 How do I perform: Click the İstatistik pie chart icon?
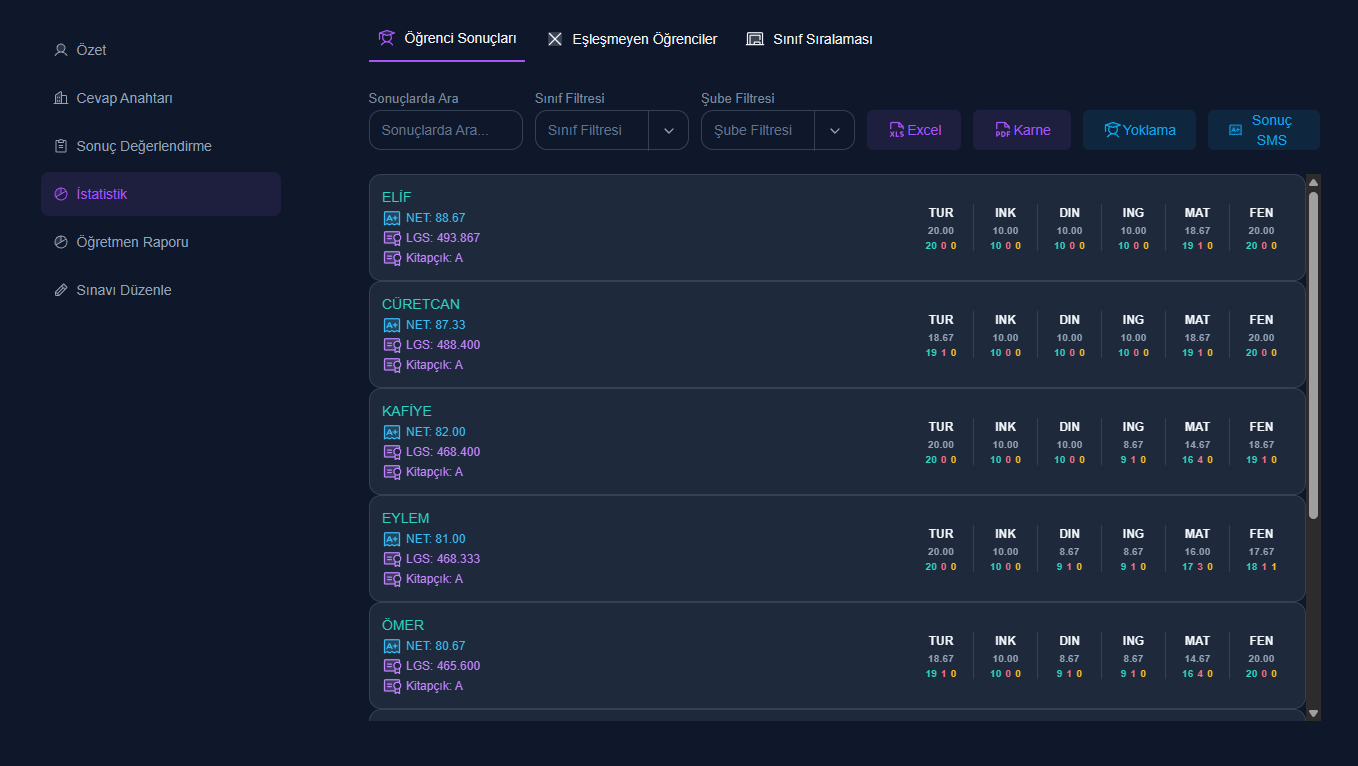pyautogui.click(x=61, y=194)
